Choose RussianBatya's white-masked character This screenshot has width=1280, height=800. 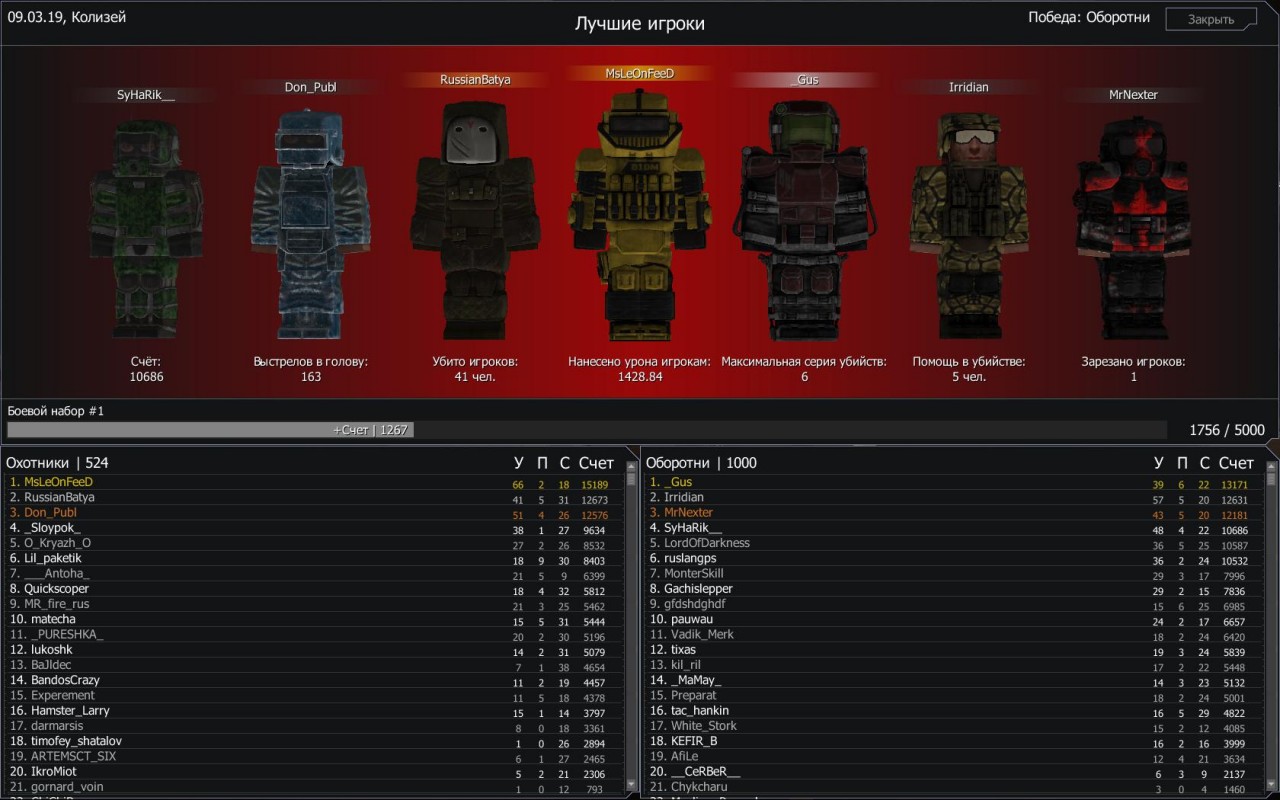click(475, 220)
